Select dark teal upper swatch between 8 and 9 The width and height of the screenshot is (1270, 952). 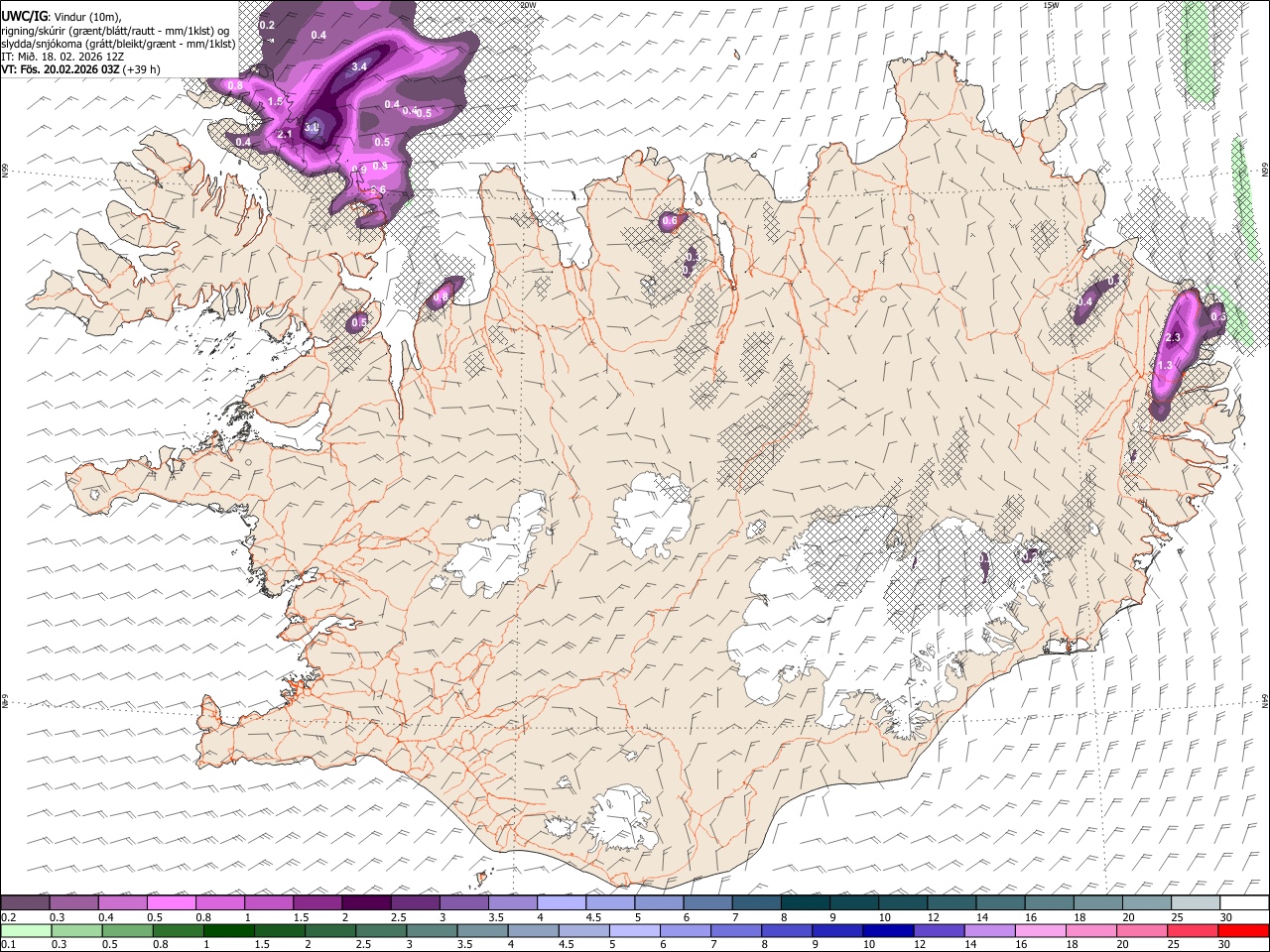coord(805,903)
